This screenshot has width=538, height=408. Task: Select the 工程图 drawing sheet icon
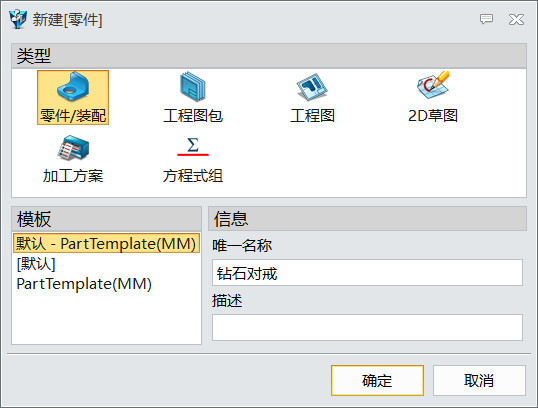point(312,86)
